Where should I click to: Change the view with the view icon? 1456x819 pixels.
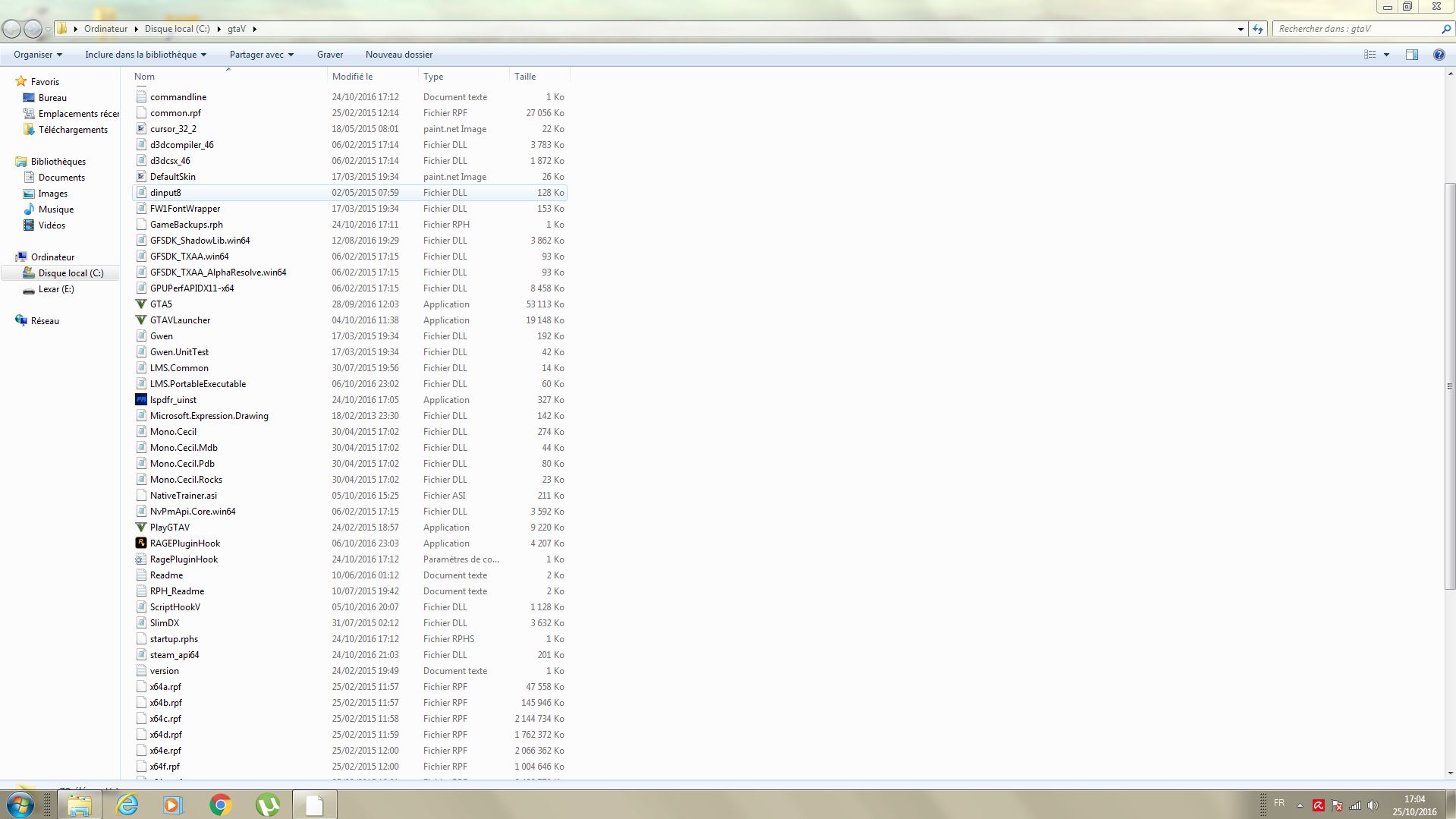pos(1370,55)
